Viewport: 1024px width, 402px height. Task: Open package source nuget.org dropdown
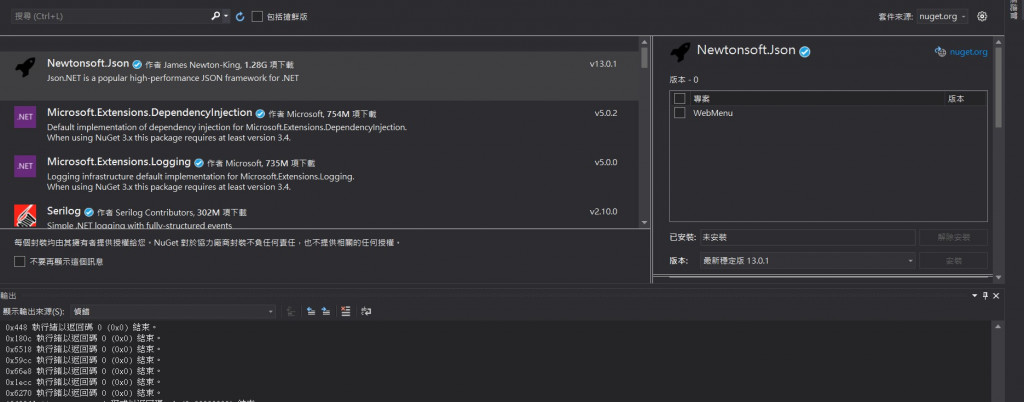click(x=942, y=16)
